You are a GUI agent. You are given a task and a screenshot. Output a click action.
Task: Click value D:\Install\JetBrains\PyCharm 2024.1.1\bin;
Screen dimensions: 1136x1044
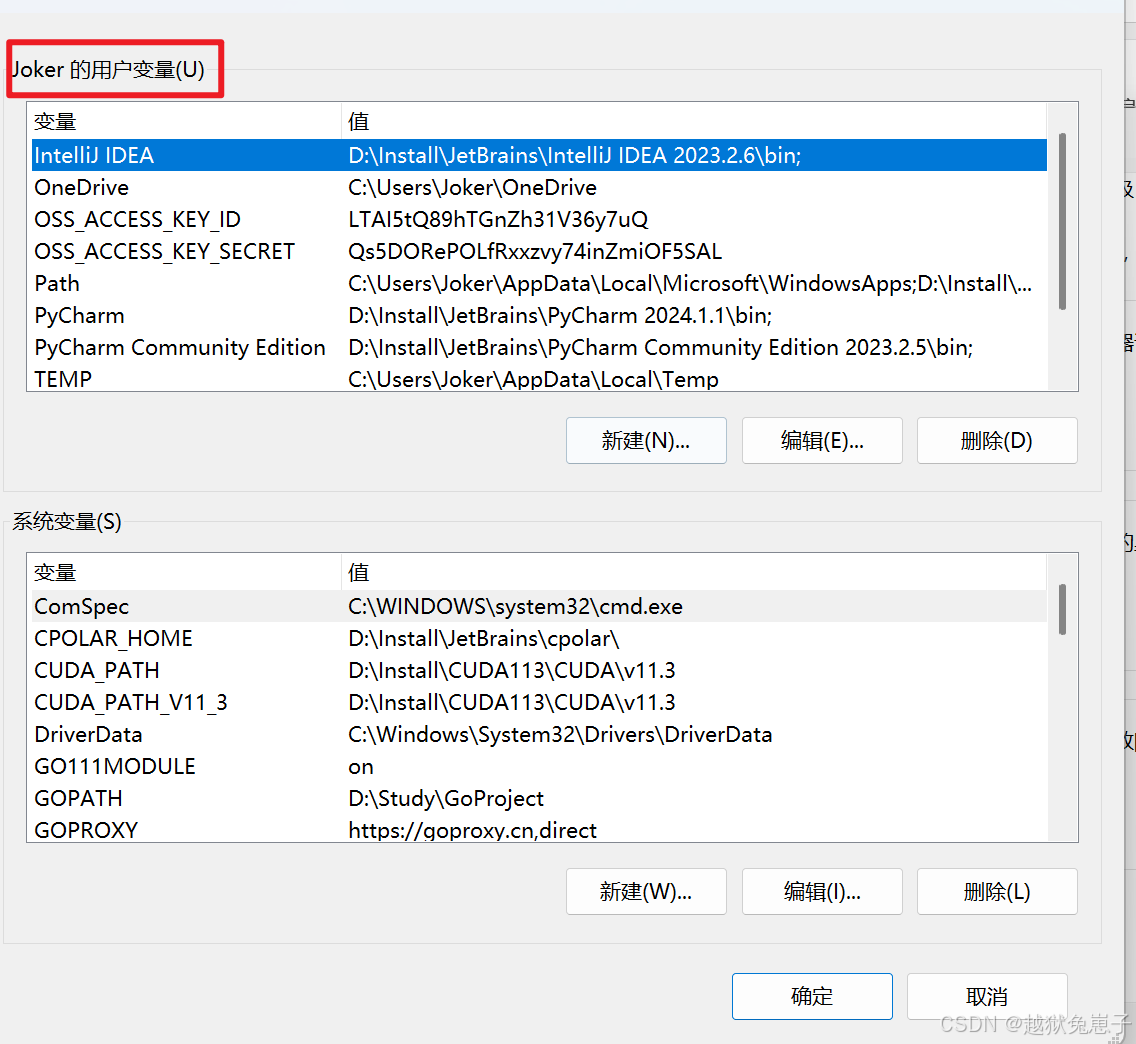(560, 315)
